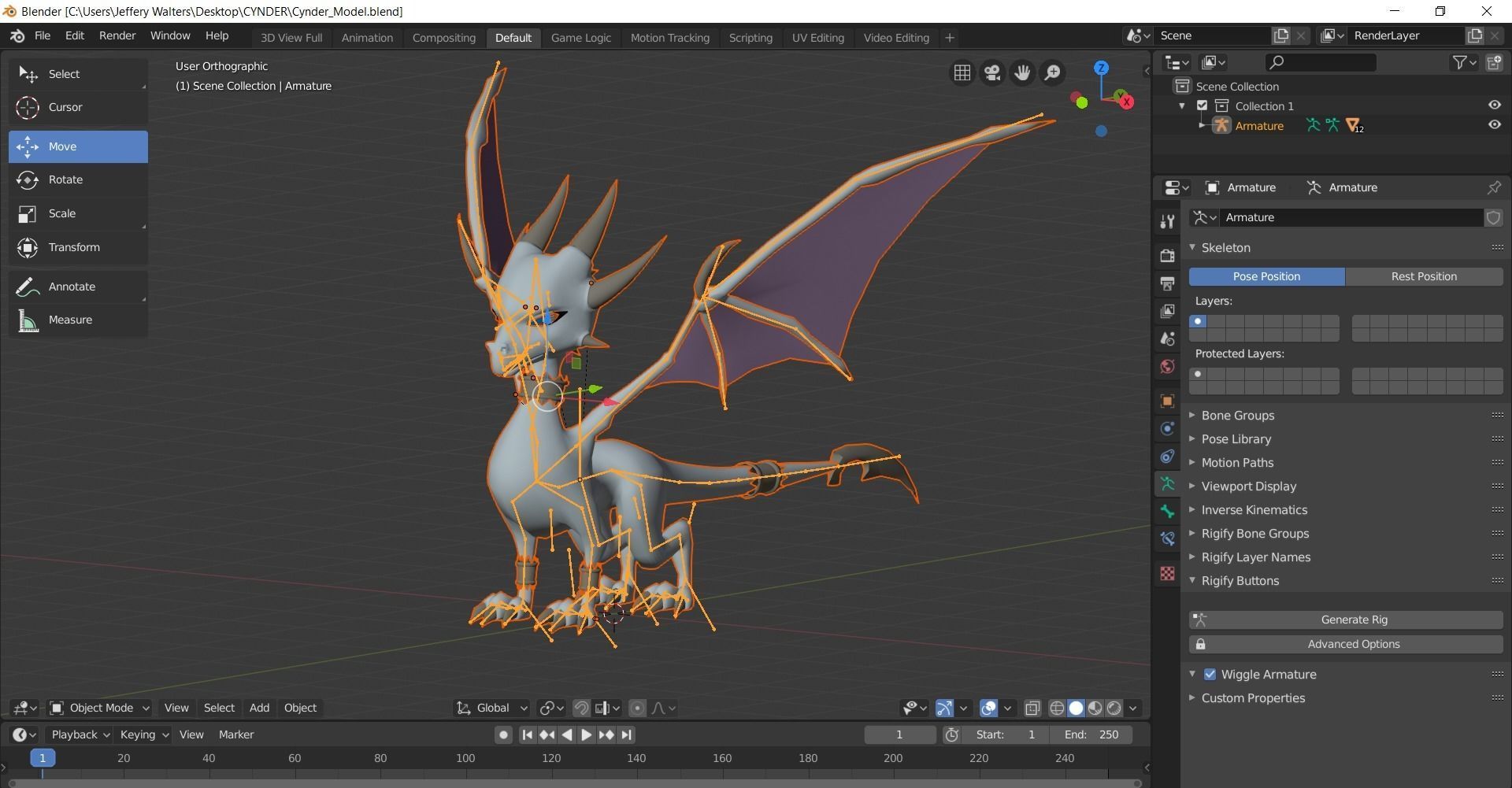Open Bone Constraints properties tab

point(1167,539)
